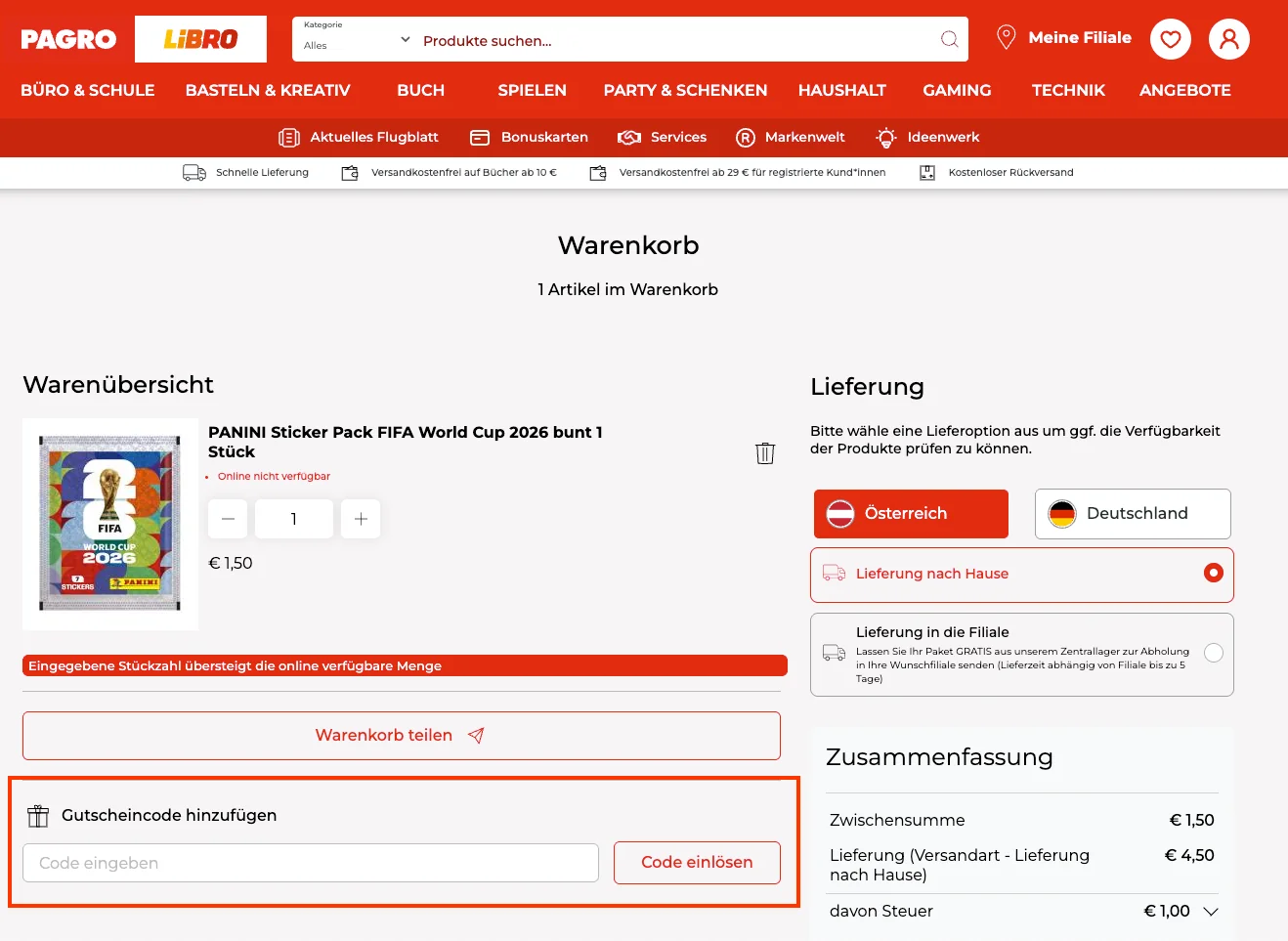1288x941 pixels.
Task: Click the Aktuelles Flugblatt flyer icon
Action: pyautogui.click(x=289, y=138)
